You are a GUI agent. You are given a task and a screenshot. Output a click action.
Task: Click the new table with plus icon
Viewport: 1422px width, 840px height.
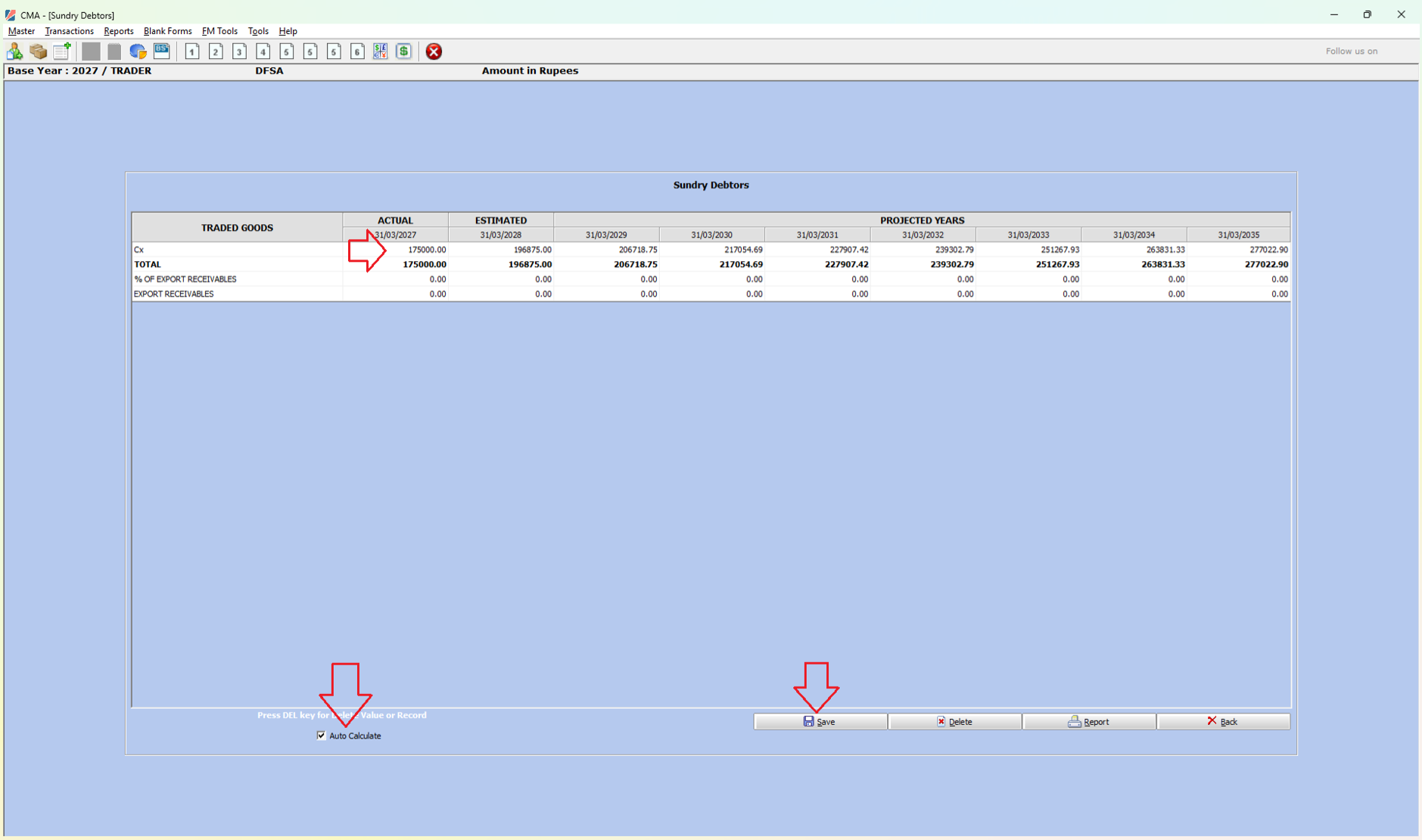click(62, 51)
